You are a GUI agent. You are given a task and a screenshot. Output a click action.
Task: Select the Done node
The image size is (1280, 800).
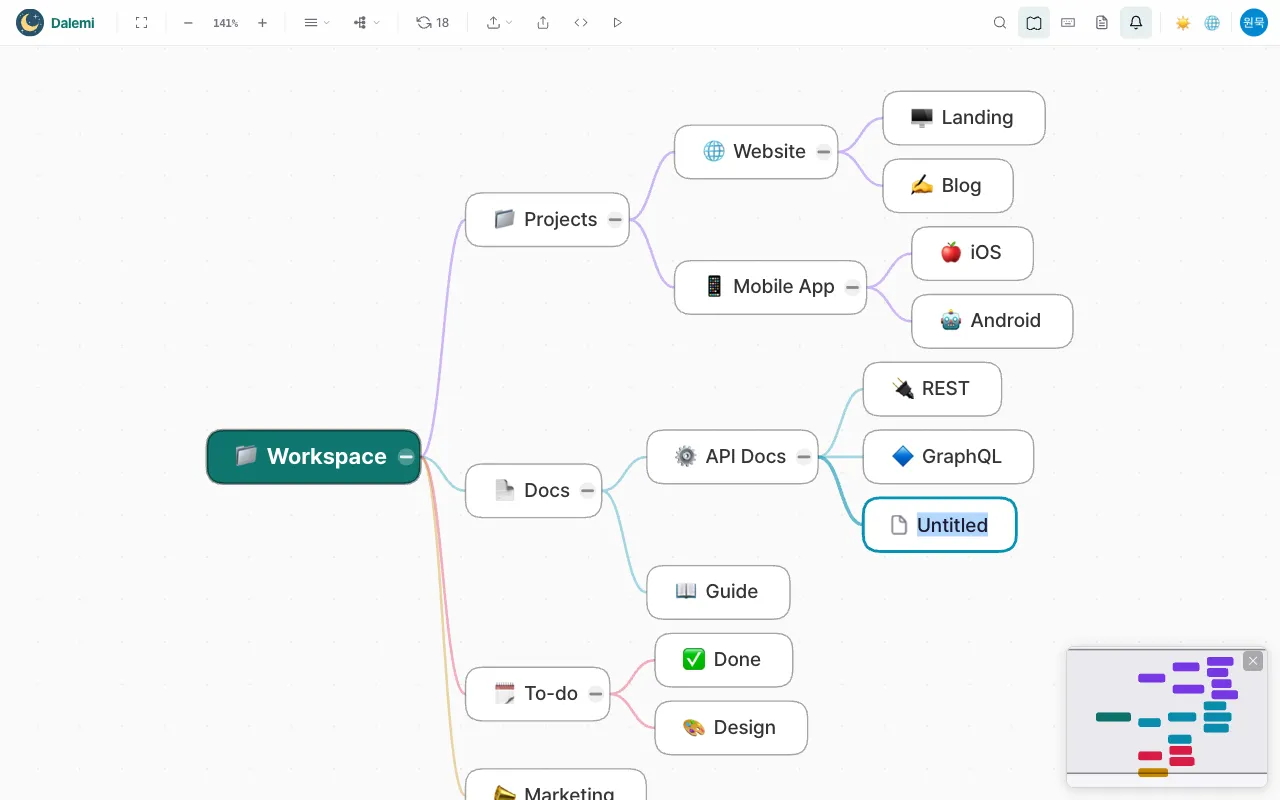pos(724,660)
